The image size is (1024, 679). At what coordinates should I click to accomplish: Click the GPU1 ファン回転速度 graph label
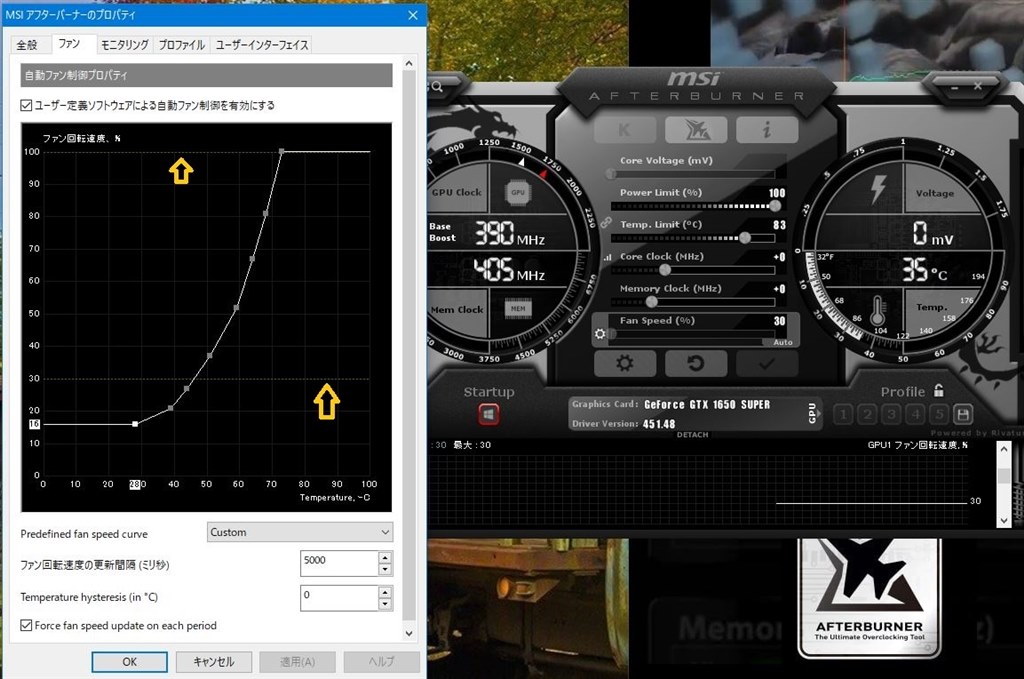click(x=918, y=445)
